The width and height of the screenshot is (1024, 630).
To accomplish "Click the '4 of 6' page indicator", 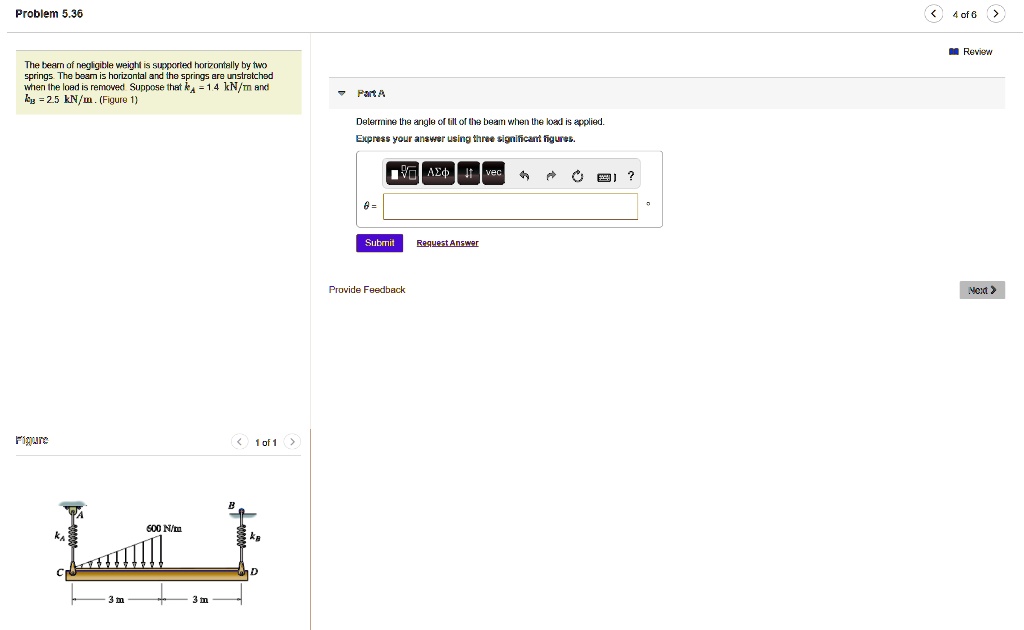I will point(965,14).
